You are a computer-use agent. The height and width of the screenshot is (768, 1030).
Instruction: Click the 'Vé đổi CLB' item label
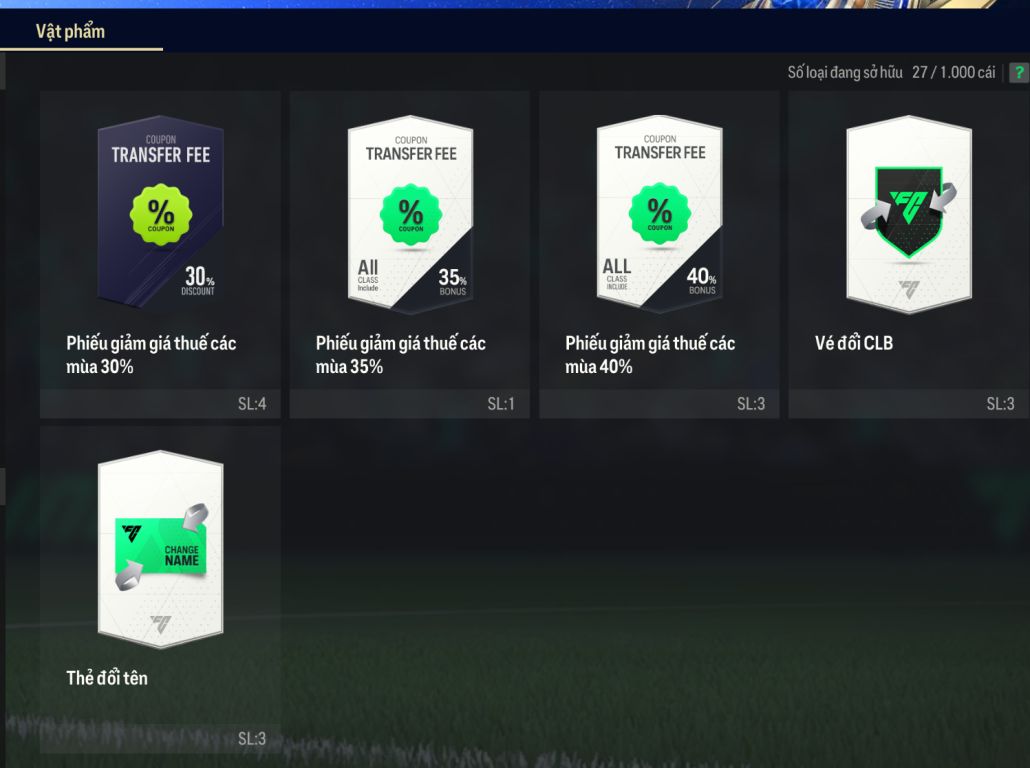tap(854, 343)
